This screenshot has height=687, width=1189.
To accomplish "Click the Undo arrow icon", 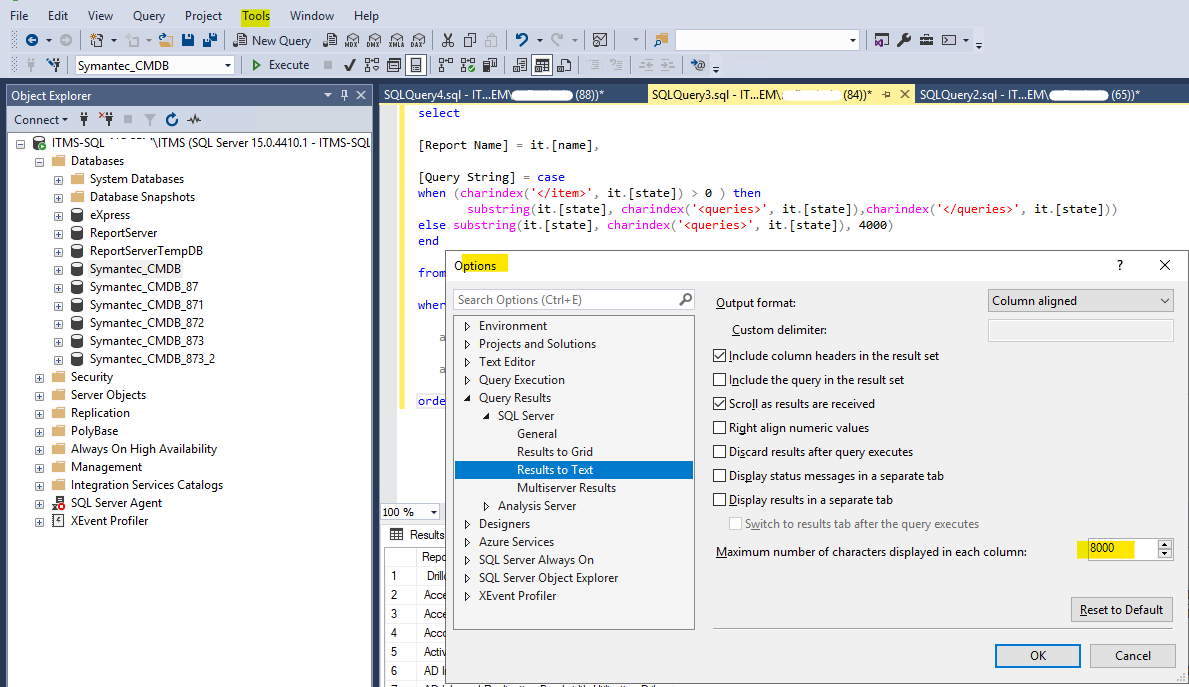I will point(521,40).
